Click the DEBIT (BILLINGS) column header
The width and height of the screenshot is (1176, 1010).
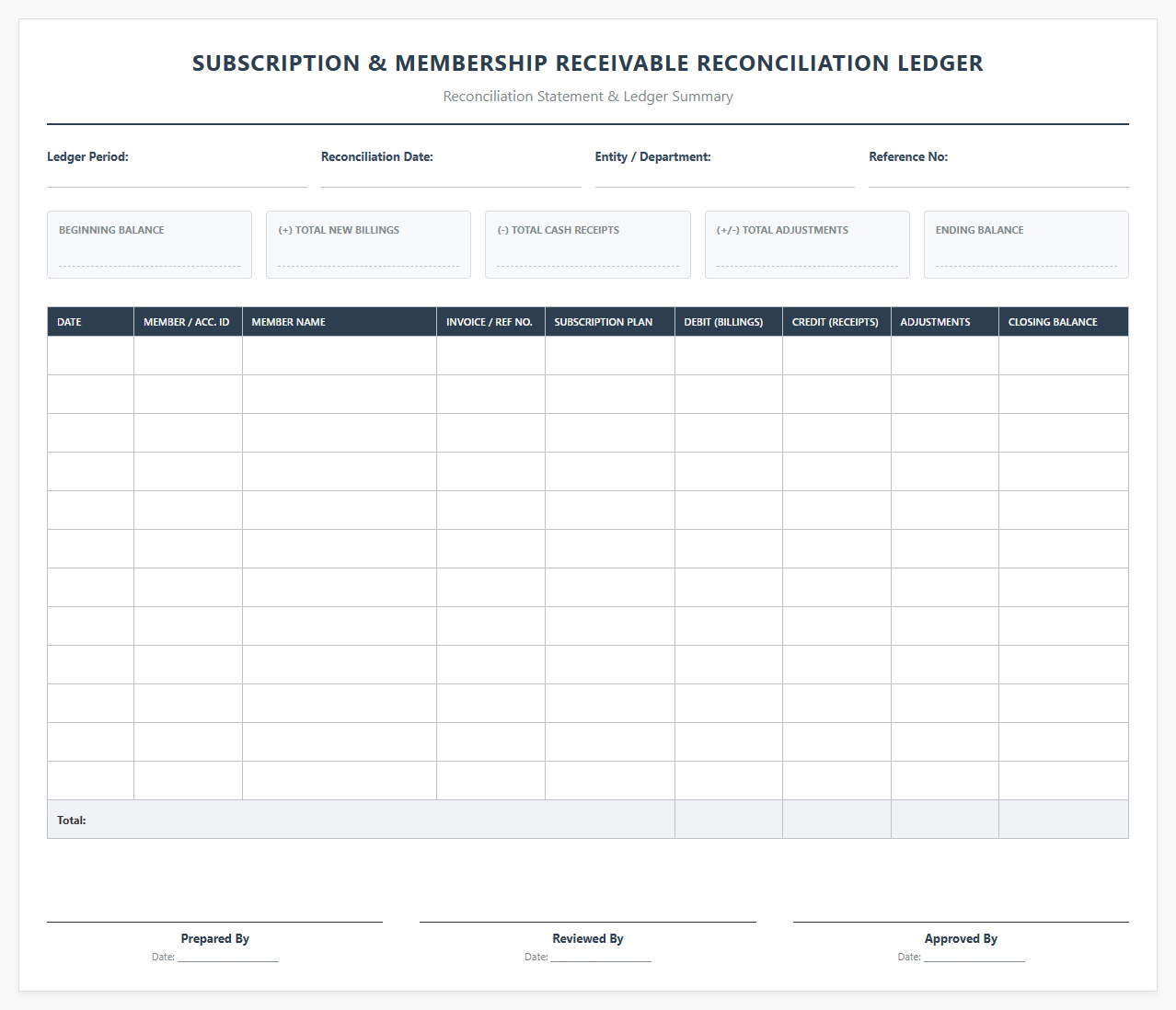point(729,322)
